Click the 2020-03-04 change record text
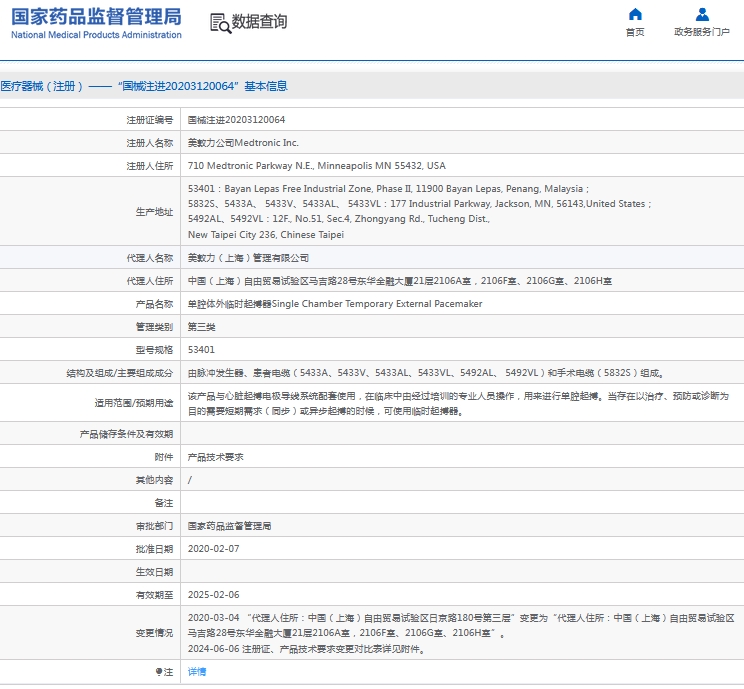The height and width of the screenshot is (689, 744). coord(461,625)
